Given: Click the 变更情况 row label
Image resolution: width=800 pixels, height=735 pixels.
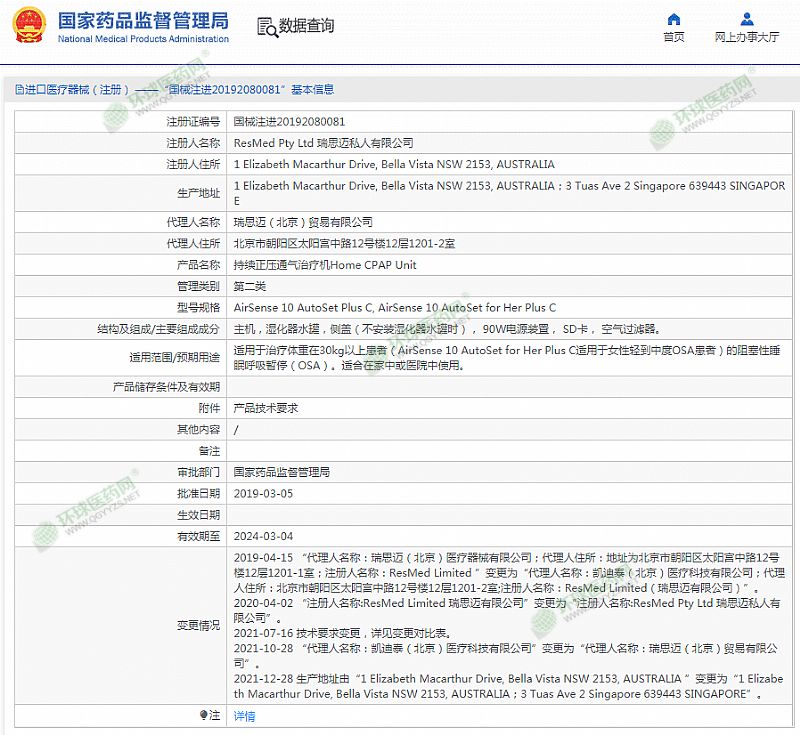Looking at the screenshot, I should 198,625.
